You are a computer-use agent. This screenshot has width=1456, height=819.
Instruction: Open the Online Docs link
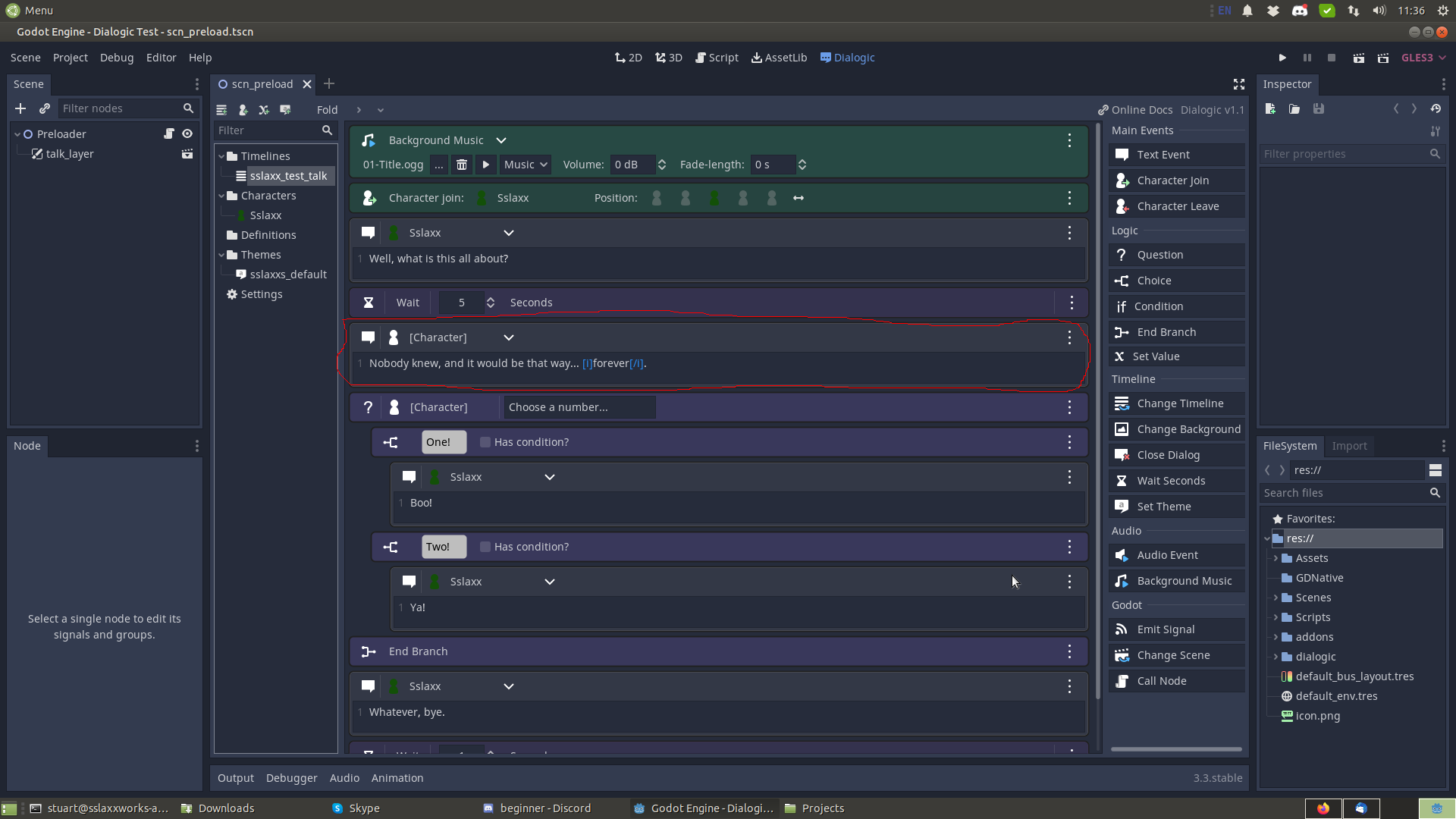coord(1135,110)
